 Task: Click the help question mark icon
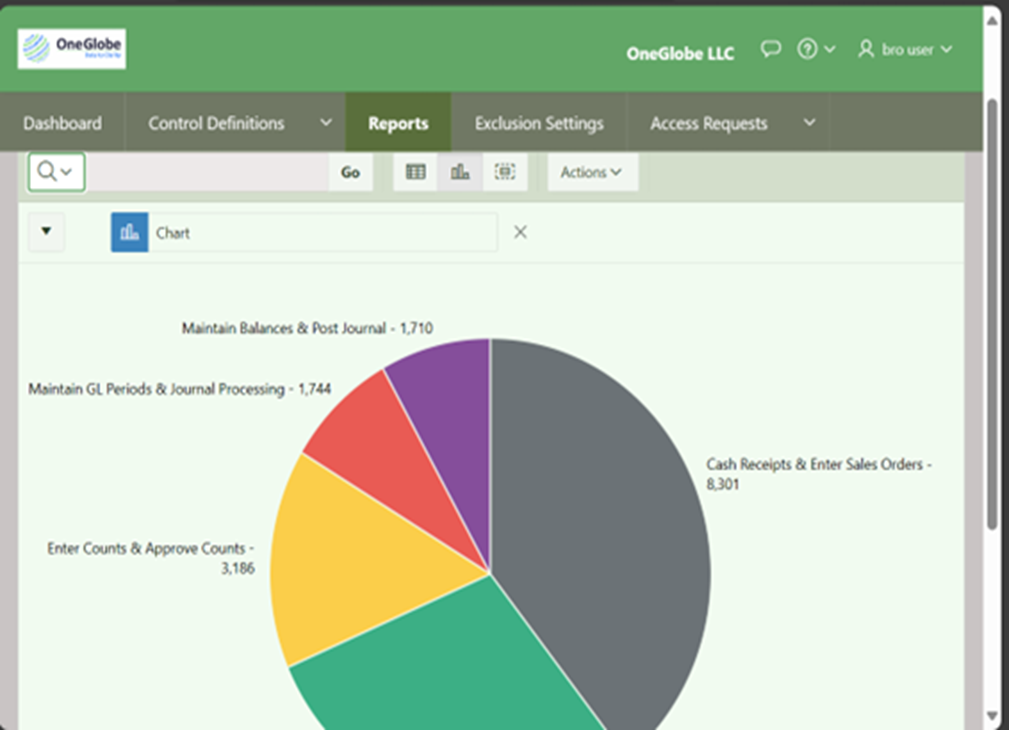806,49
